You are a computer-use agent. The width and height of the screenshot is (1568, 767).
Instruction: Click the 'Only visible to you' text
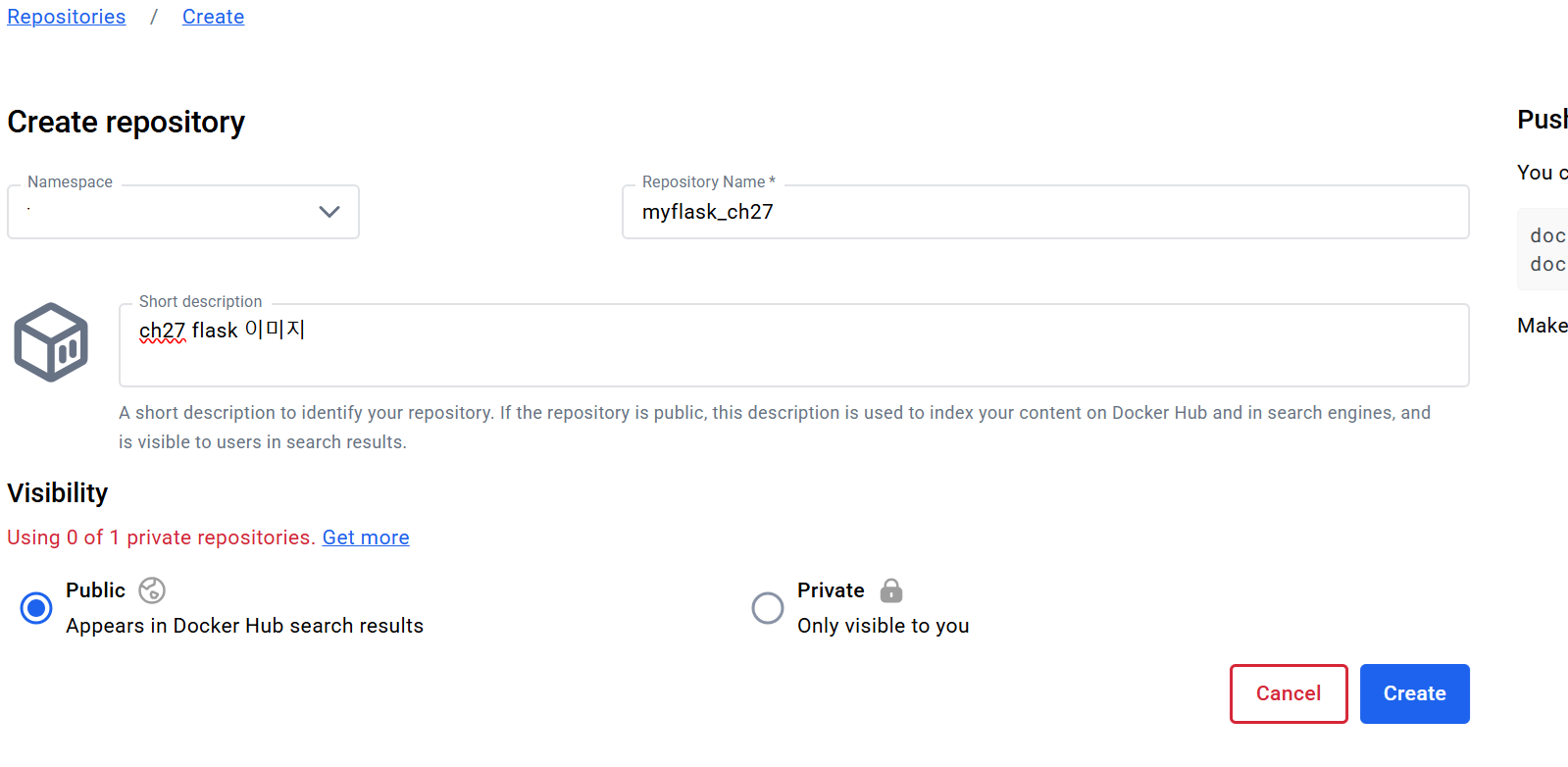(884, 626)
